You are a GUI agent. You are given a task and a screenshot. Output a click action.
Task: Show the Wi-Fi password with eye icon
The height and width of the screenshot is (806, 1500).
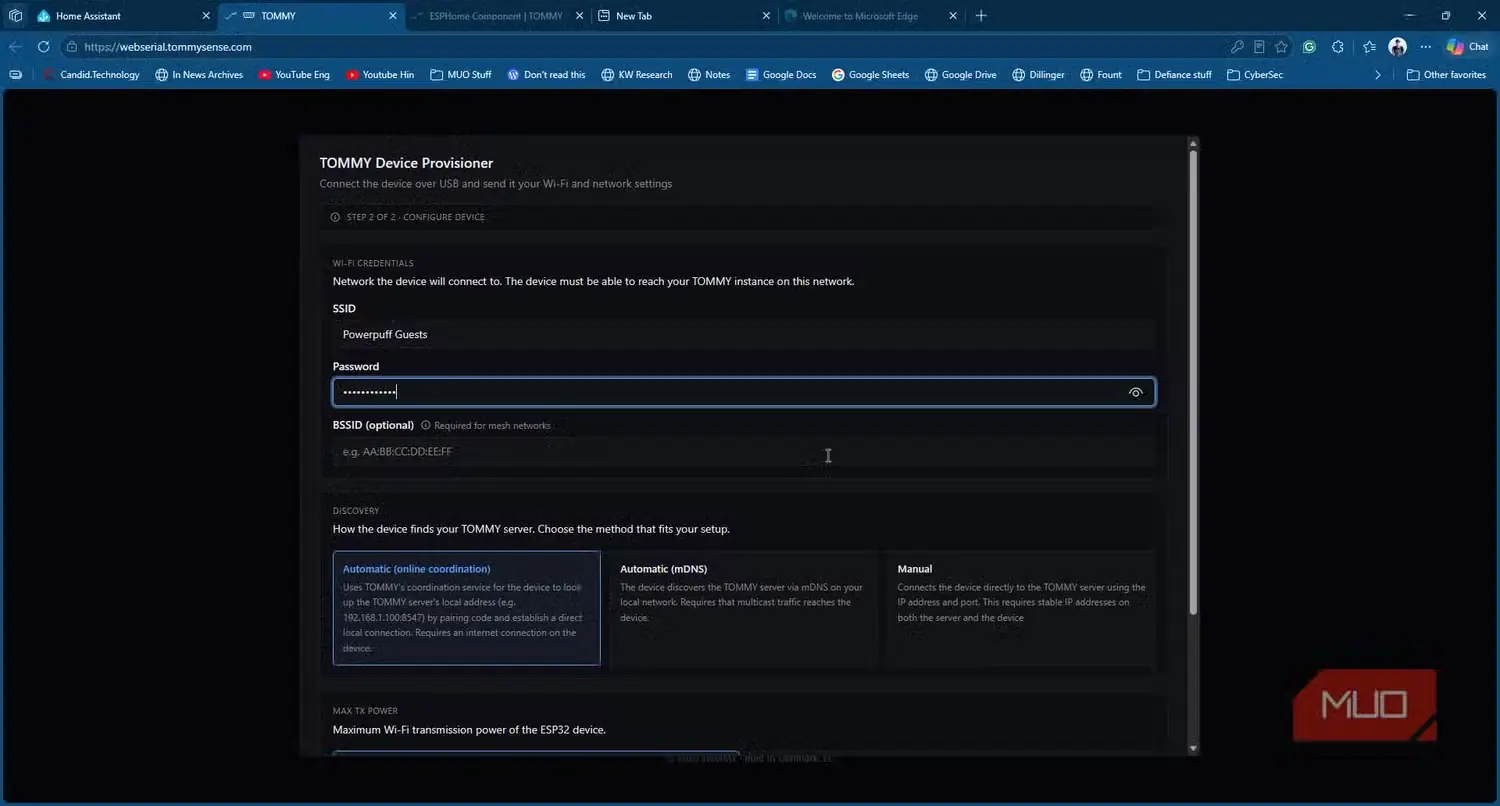[1135, 392]
